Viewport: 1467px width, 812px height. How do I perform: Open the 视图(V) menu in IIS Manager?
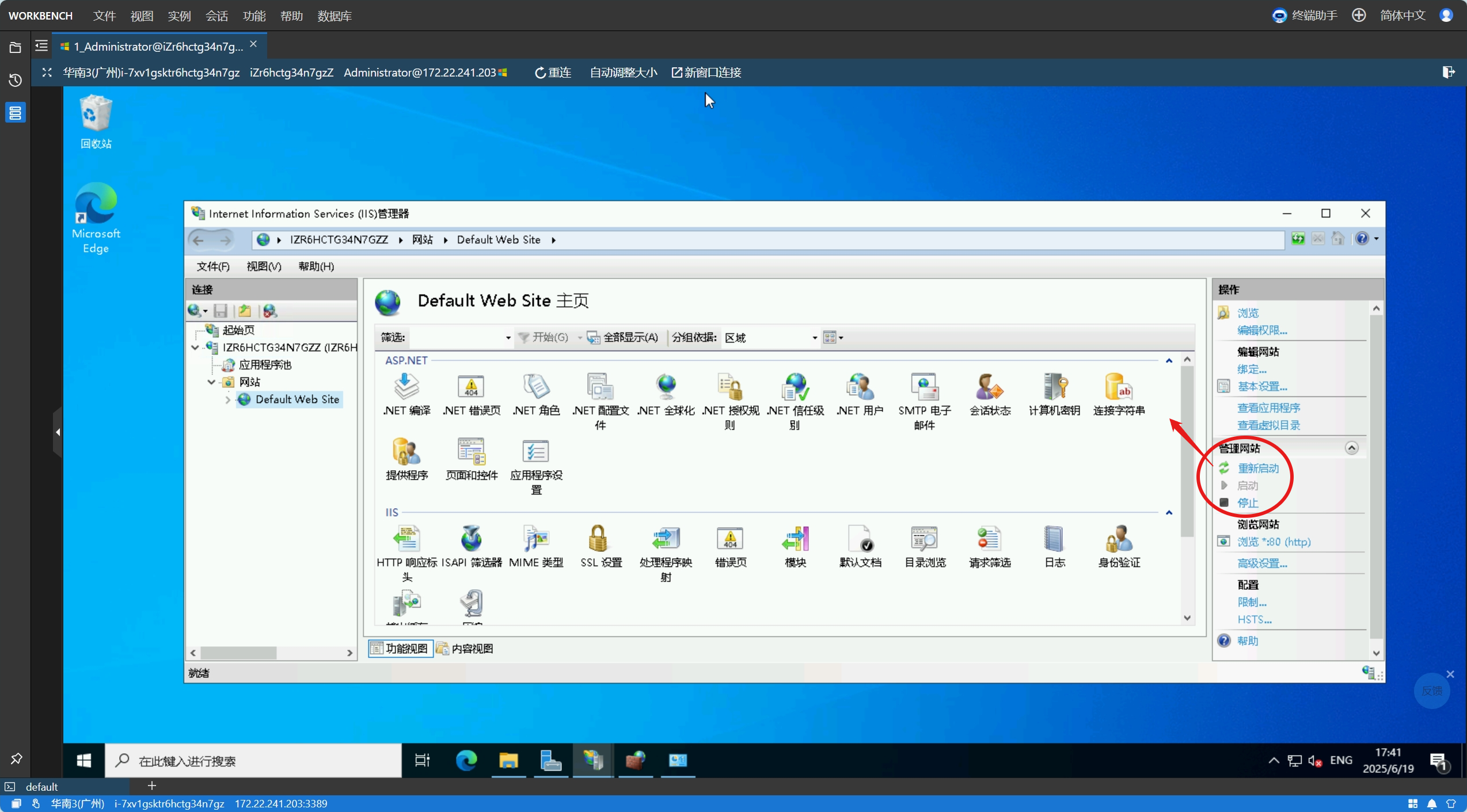point(264,266)
